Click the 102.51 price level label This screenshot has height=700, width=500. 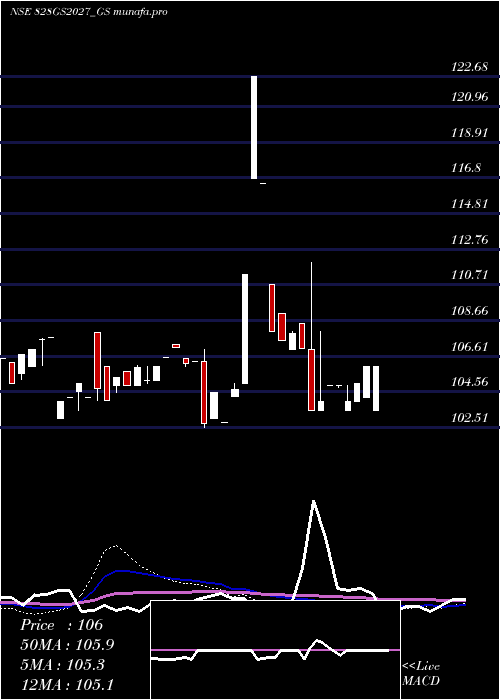click(x=469, y=418)
